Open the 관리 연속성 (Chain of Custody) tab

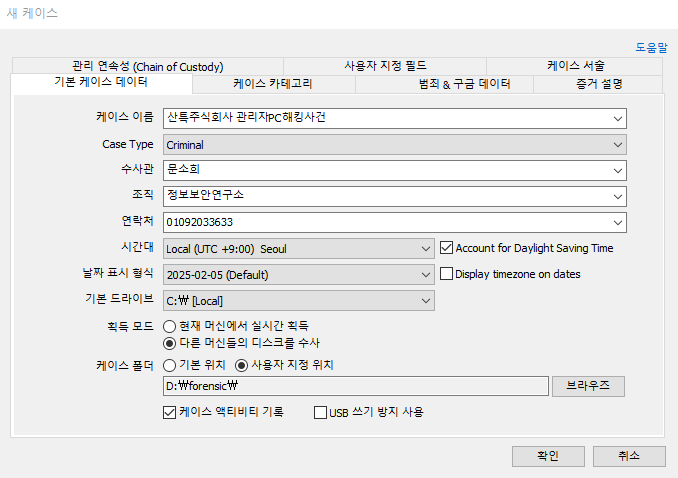(148, 66)
